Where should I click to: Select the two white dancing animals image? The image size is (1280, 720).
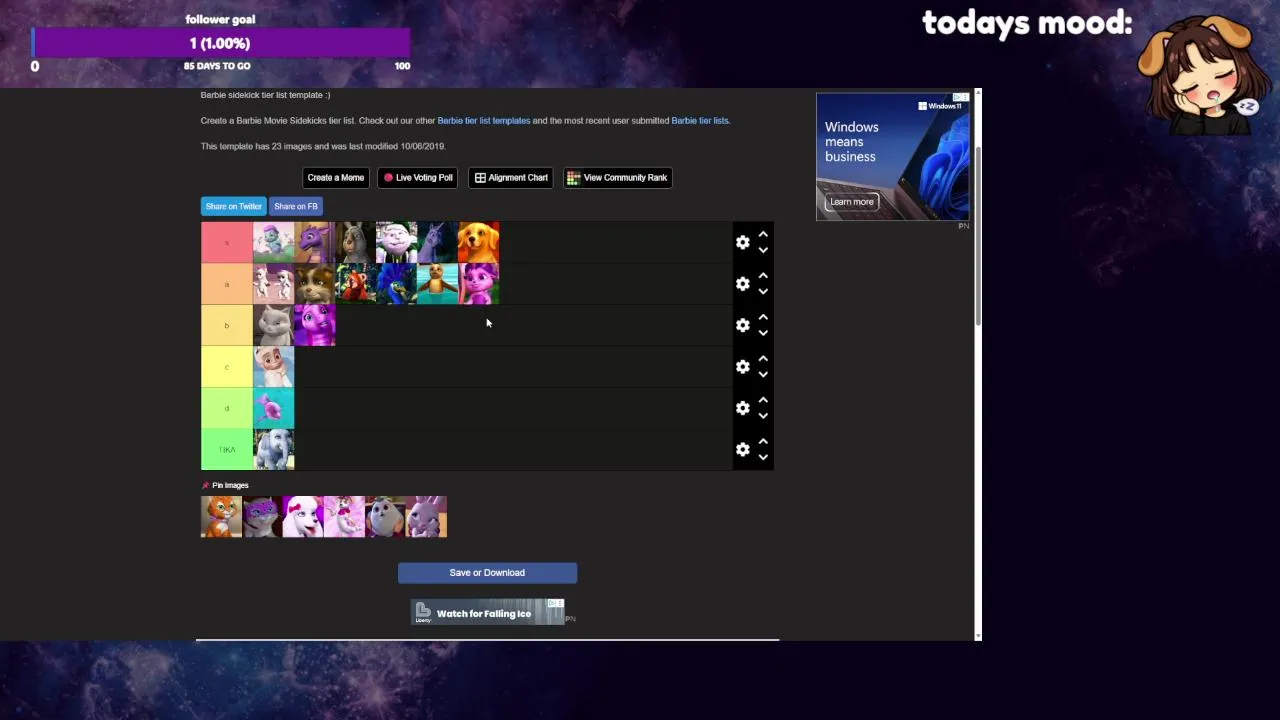tap(273, 284)
